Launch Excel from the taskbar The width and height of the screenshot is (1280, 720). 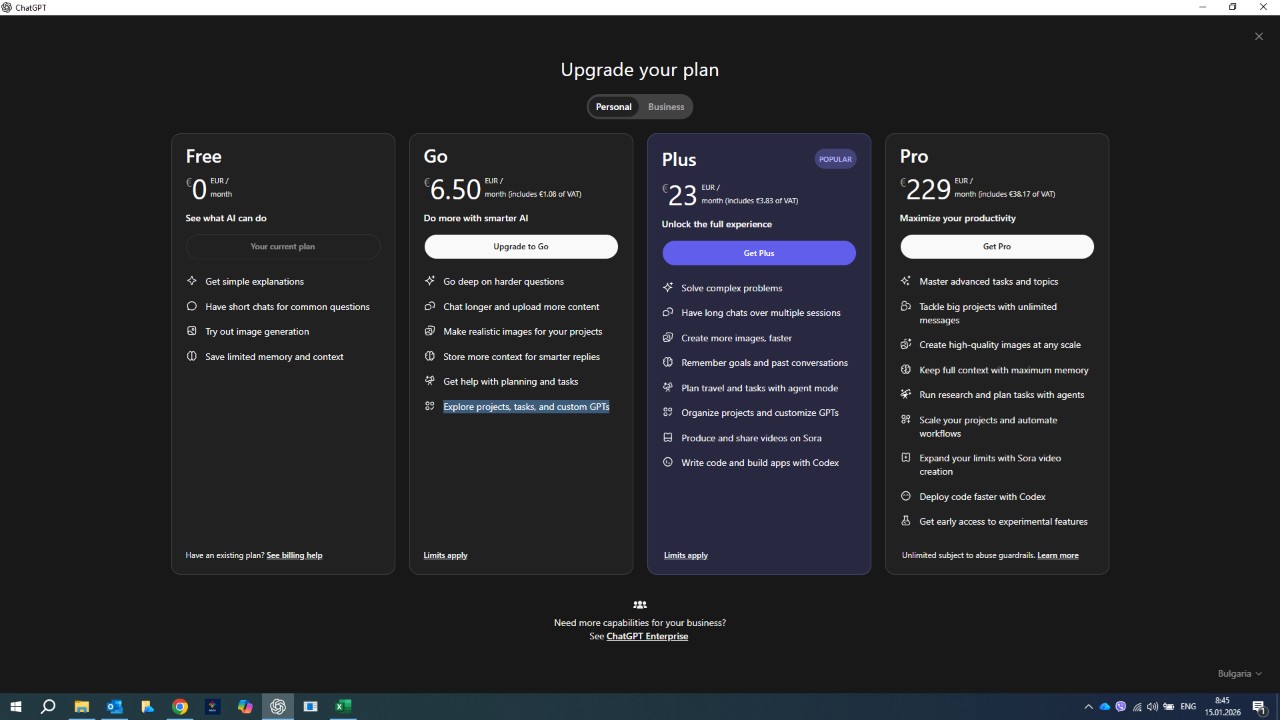click(x=343, y=707)
